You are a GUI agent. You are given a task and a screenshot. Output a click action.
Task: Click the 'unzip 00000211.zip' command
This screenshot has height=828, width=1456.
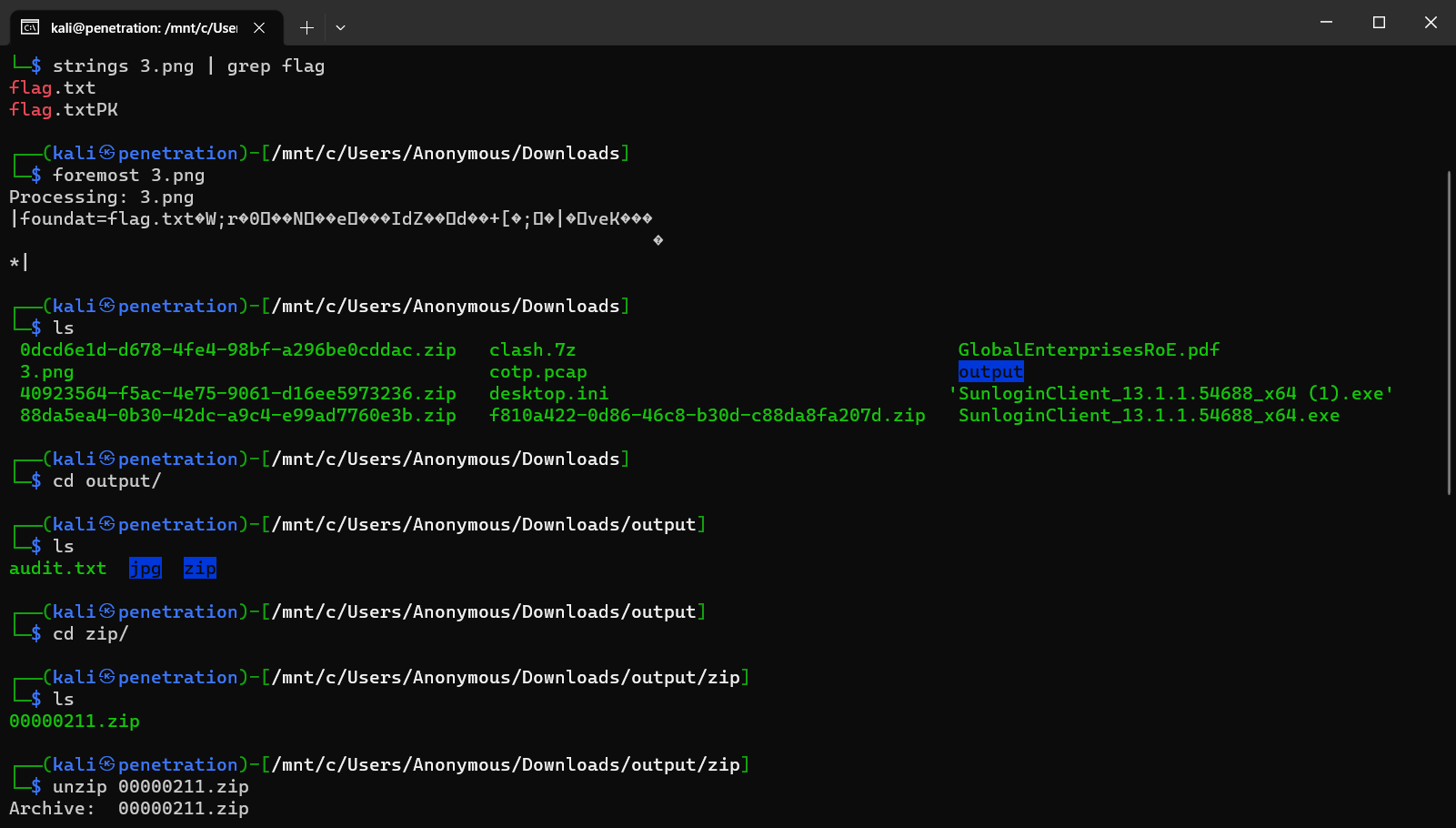[x=151, y=786]
